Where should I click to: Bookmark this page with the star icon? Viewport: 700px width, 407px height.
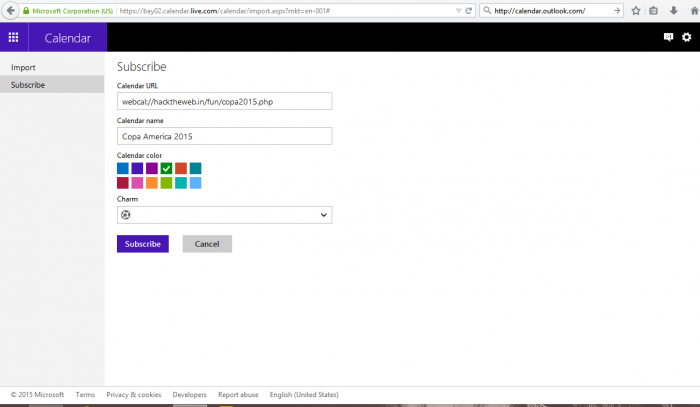636,11
